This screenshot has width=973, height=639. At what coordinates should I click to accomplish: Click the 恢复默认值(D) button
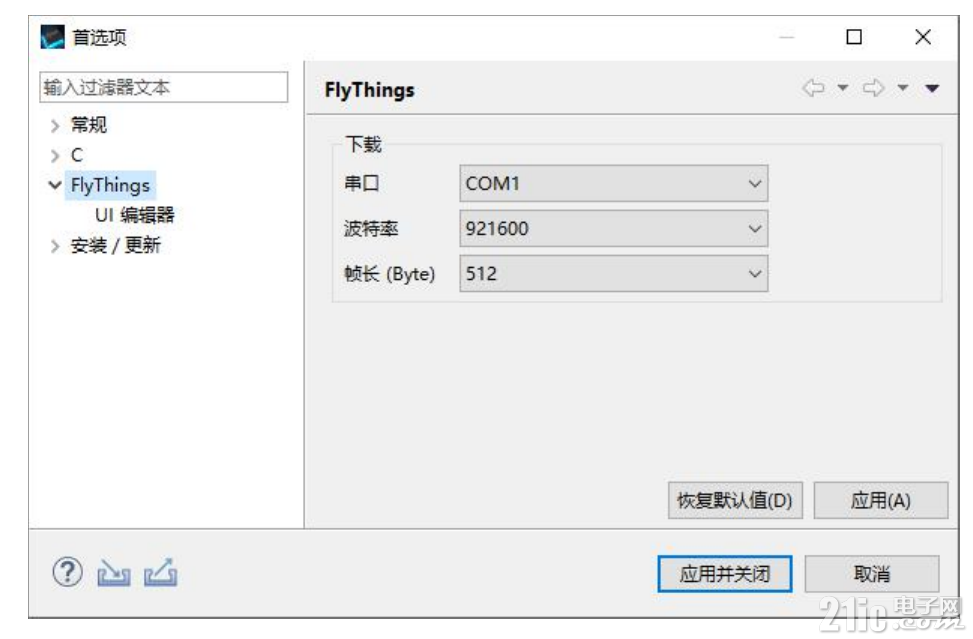(x=735, y=500)
